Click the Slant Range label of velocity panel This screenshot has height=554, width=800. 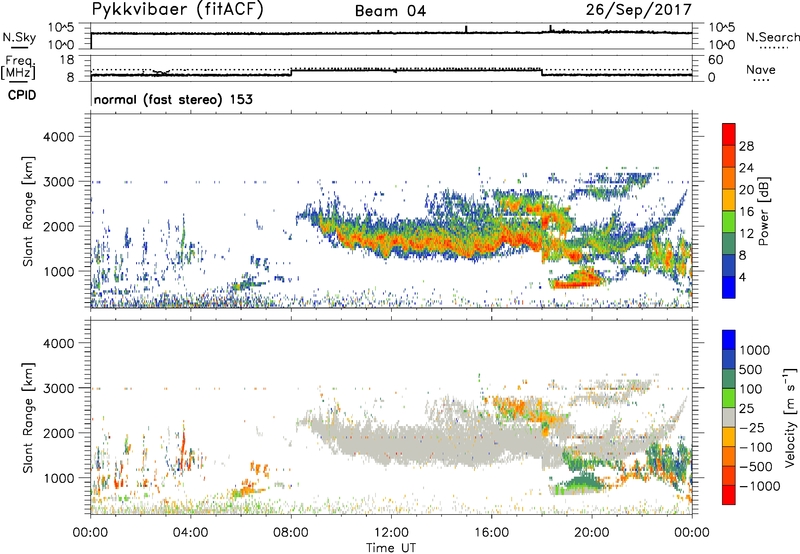[x=28, y=417]
